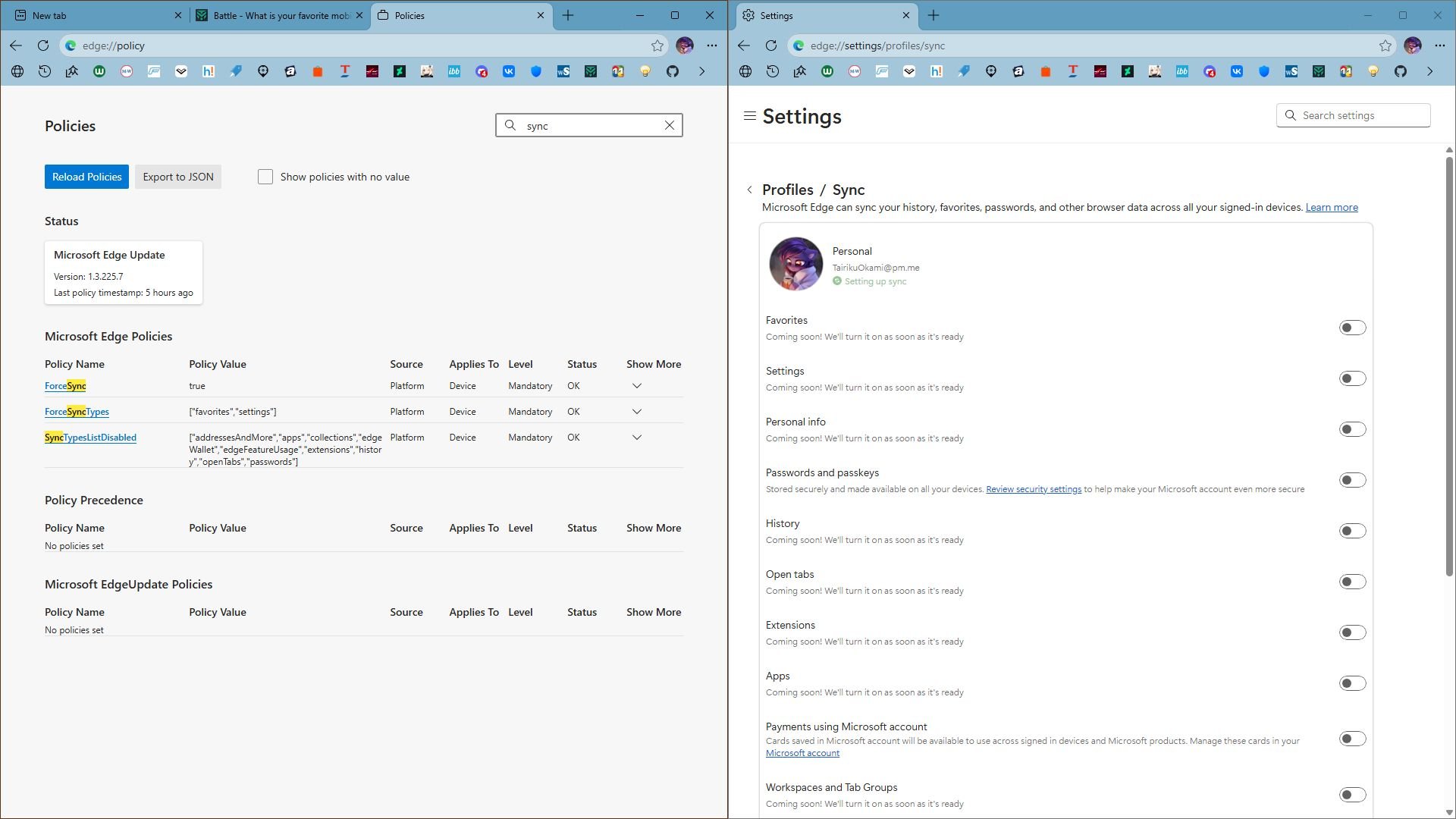Open the history clock bookmark in Policies window

point(45,71)
